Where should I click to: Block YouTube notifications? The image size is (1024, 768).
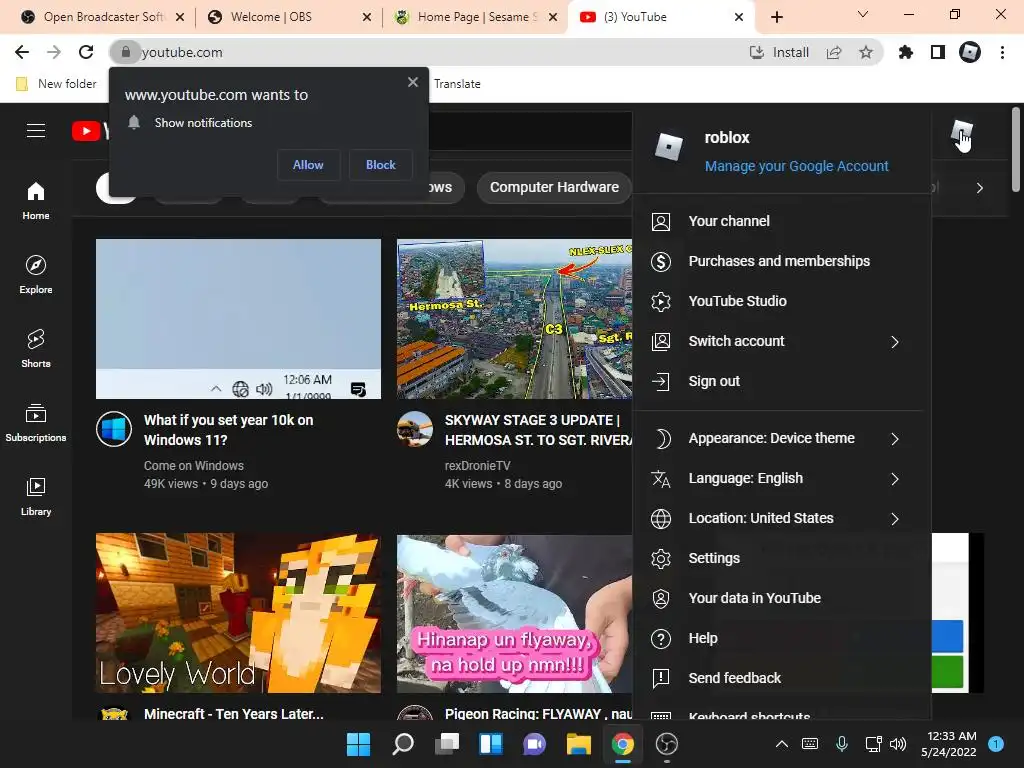381,165
